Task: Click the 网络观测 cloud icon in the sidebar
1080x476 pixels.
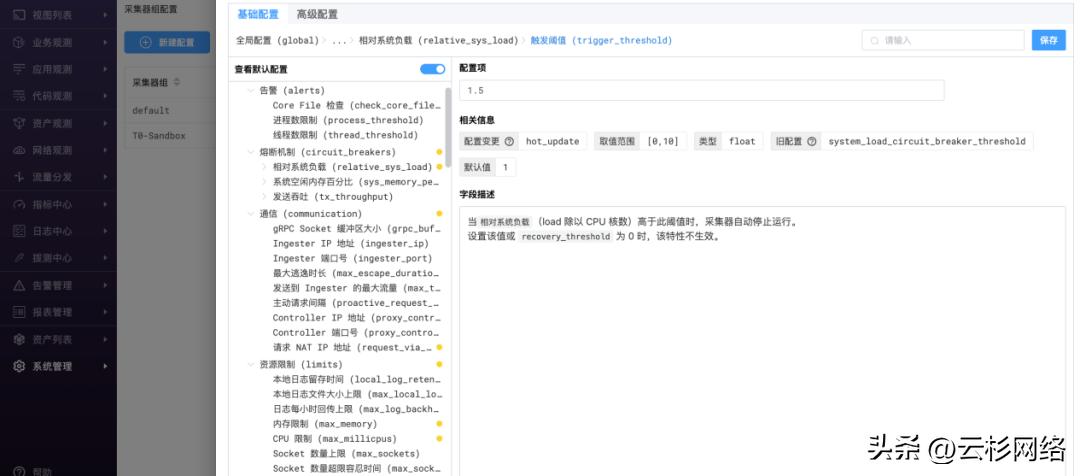Action: click(x=19, y=150)
